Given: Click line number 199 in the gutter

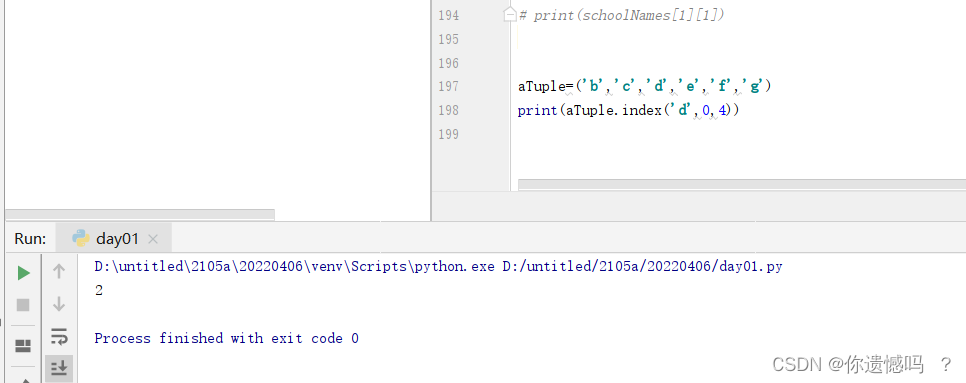Looking at the screenshot, I should click(448, 134).
